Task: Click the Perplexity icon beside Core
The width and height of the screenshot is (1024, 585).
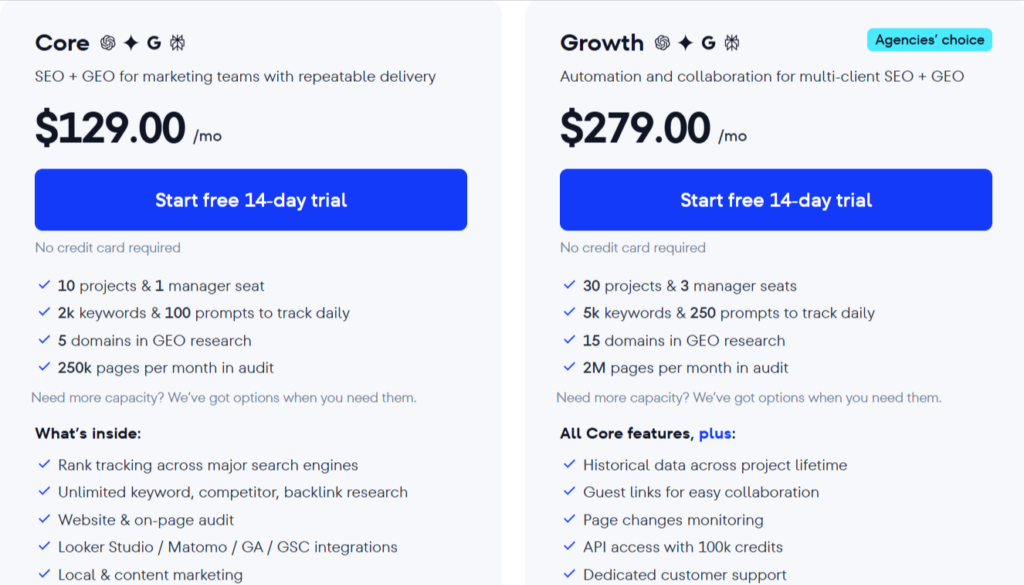Action: point(177,43)
